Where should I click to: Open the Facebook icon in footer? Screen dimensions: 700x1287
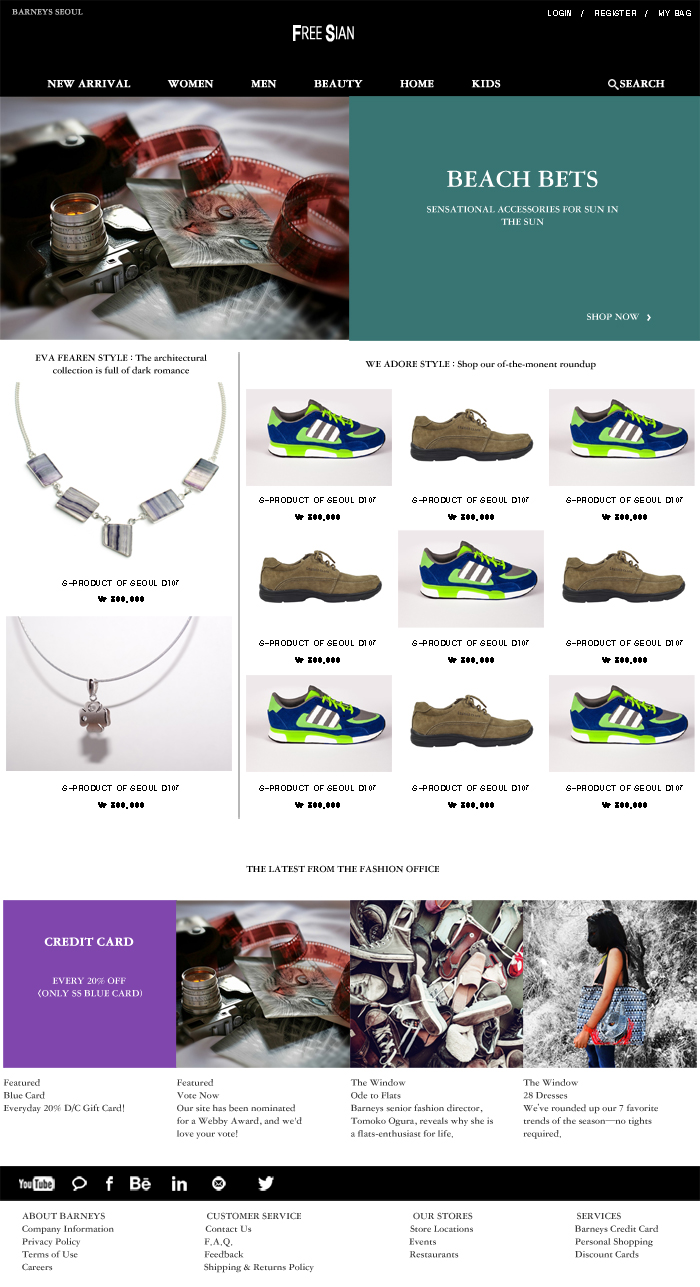(x=109, y=1184)
